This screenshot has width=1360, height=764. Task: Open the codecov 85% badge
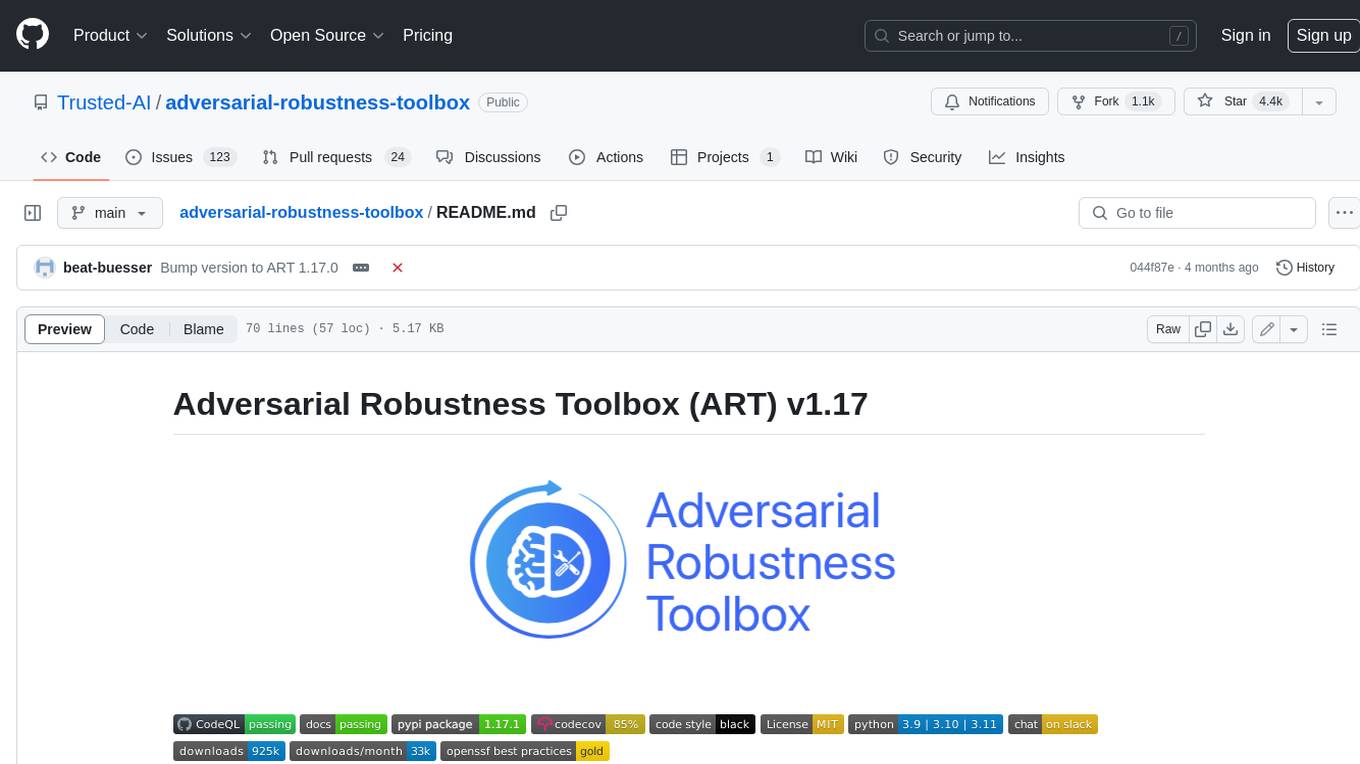(588, 724)
